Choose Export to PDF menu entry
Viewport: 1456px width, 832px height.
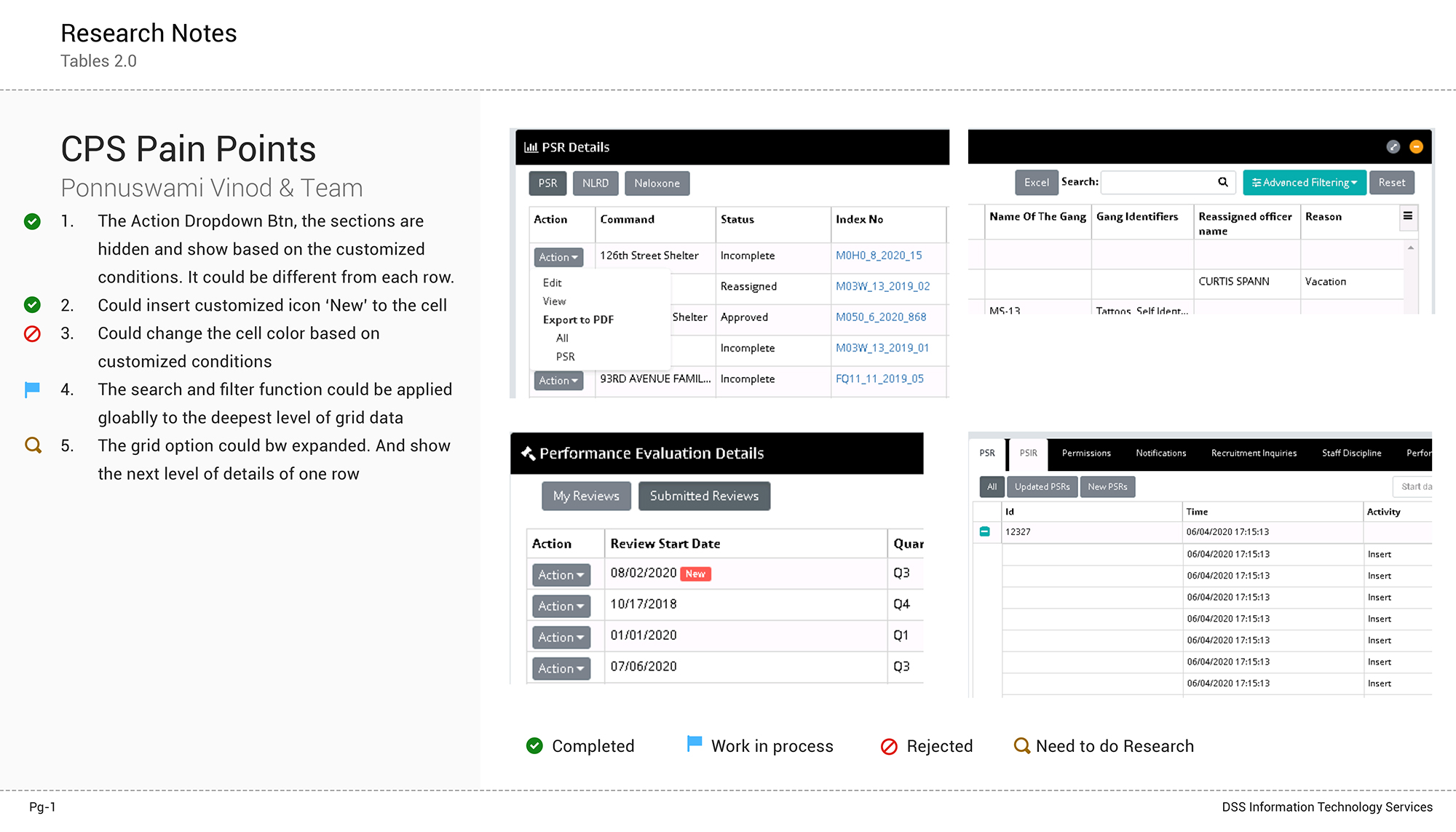578,320
